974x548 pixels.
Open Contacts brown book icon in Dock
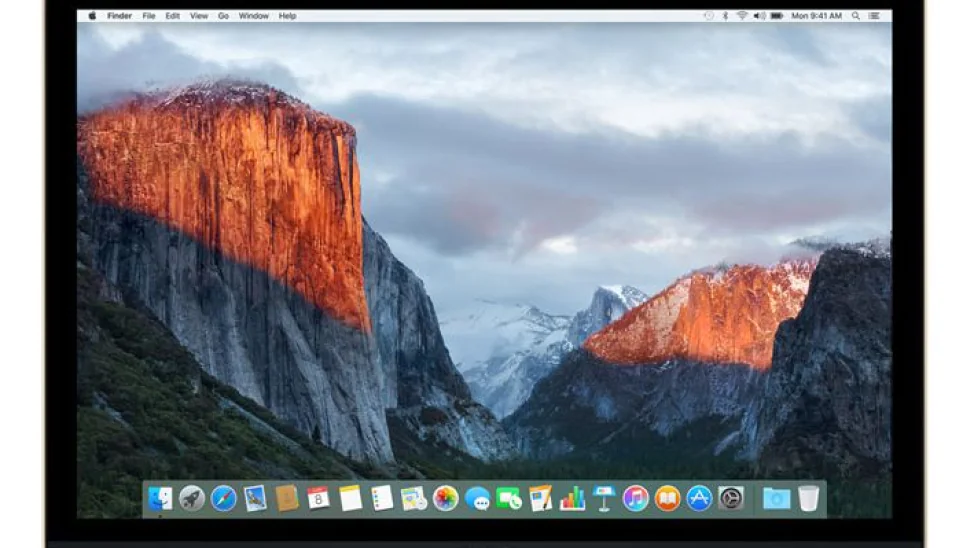coord(287,498)
